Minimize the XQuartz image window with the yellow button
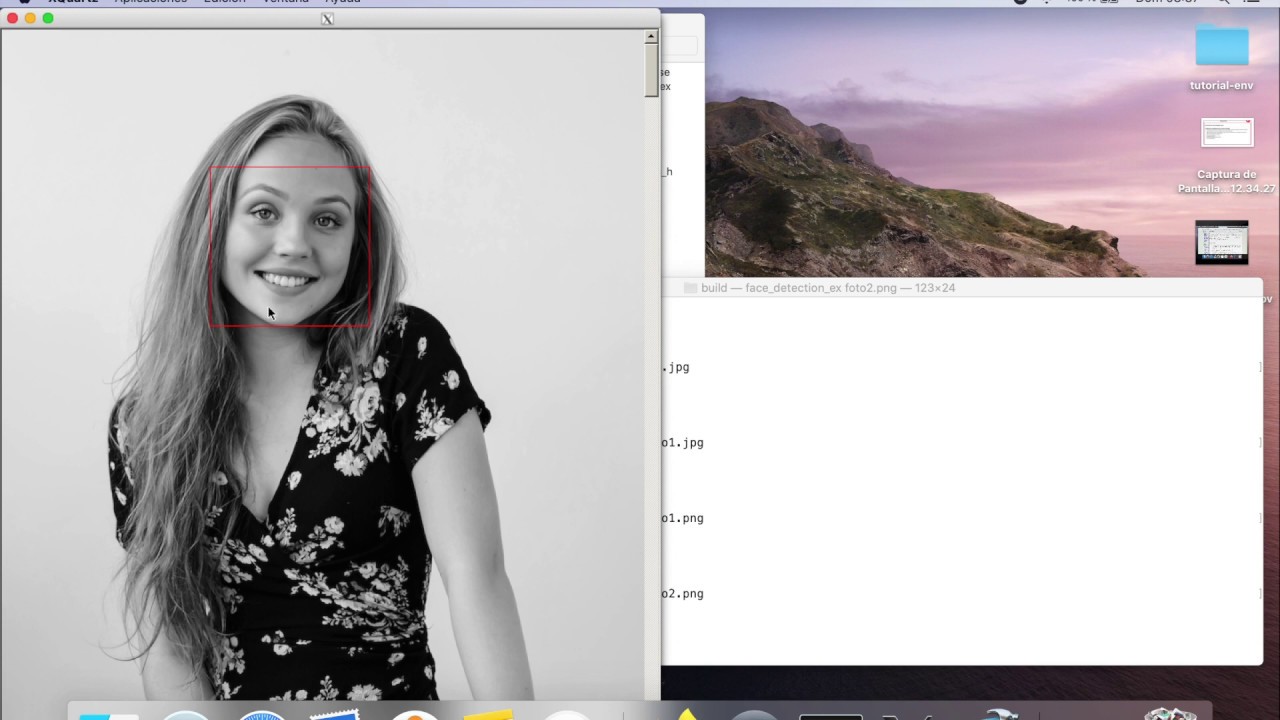The image size is (1280, 720). point(30,18)
